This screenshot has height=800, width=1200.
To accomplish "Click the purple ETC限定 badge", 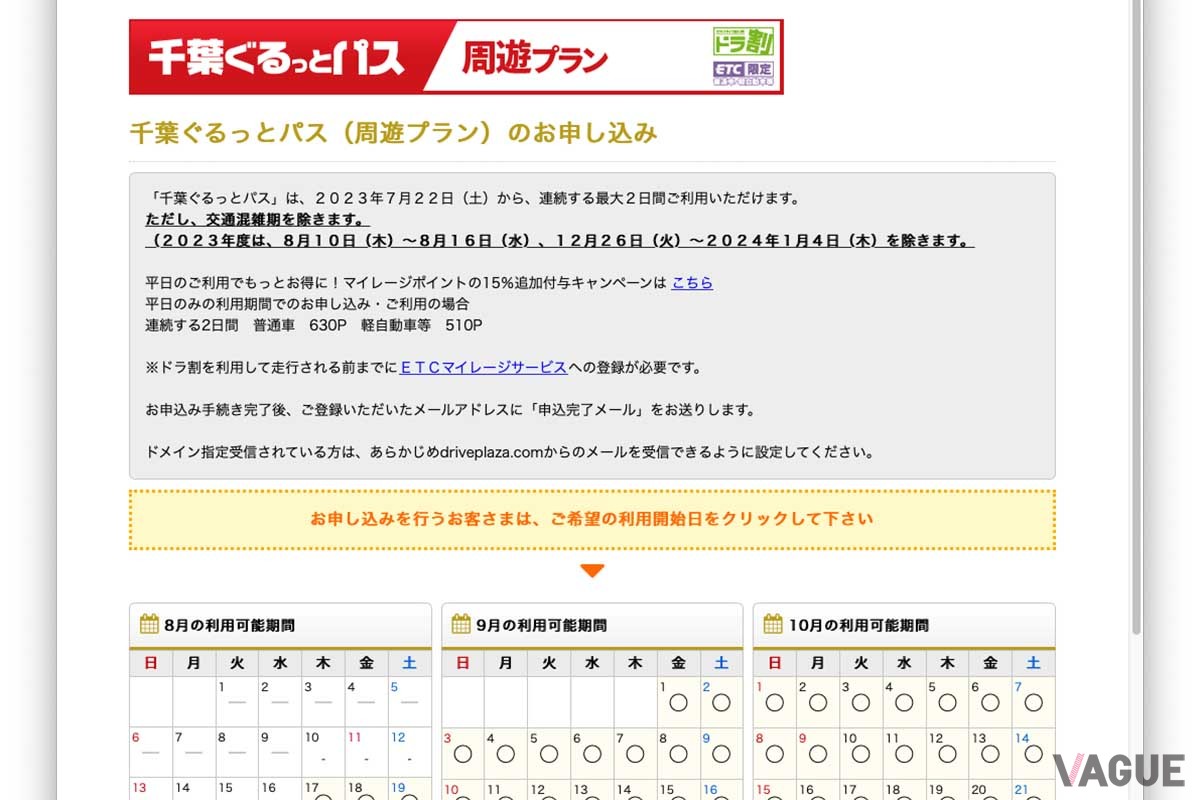I will [743, 72].
